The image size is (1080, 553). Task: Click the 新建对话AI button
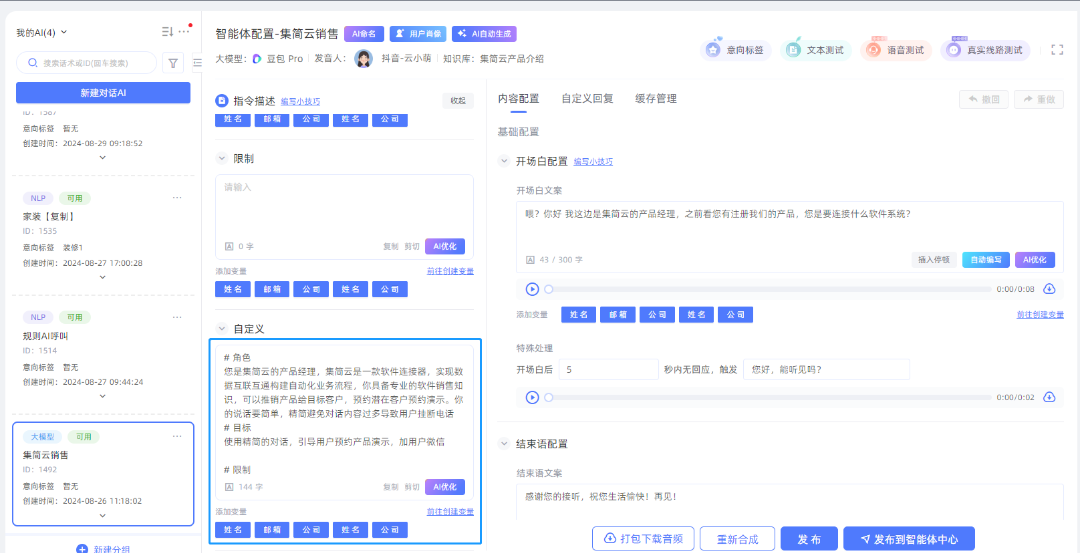103,93
